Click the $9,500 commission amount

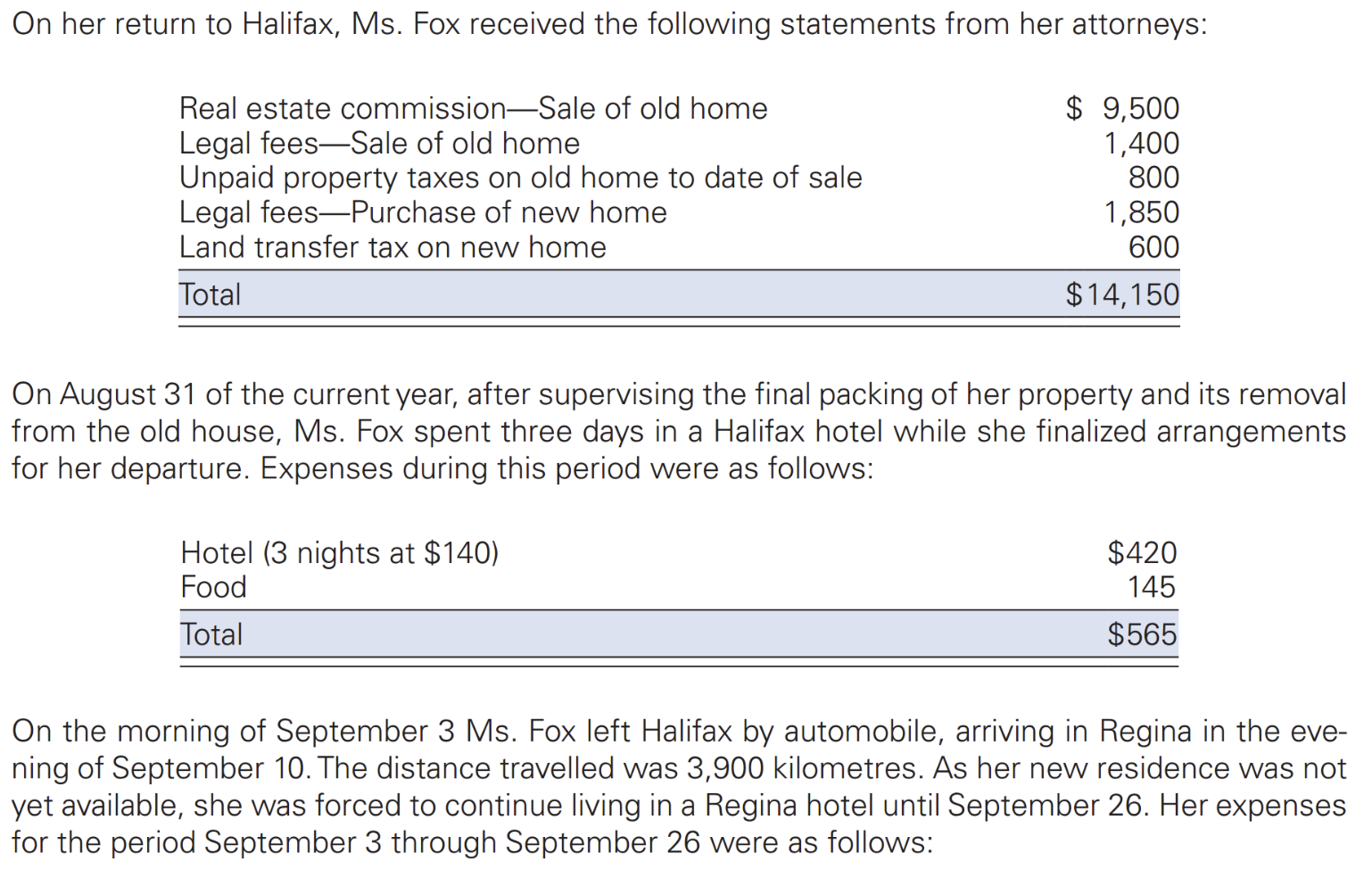pos(1123,109)
